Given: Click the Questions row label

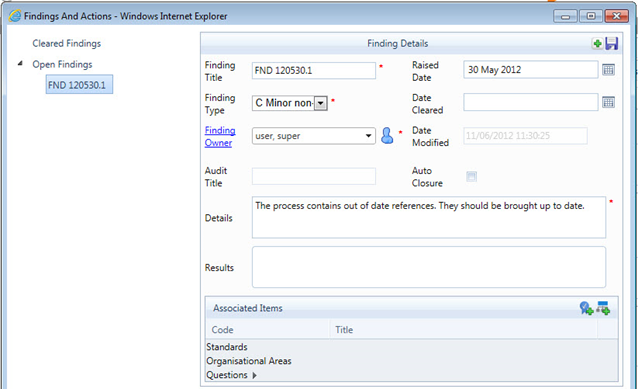Looking at the screenshot, I should click(227, 375).
